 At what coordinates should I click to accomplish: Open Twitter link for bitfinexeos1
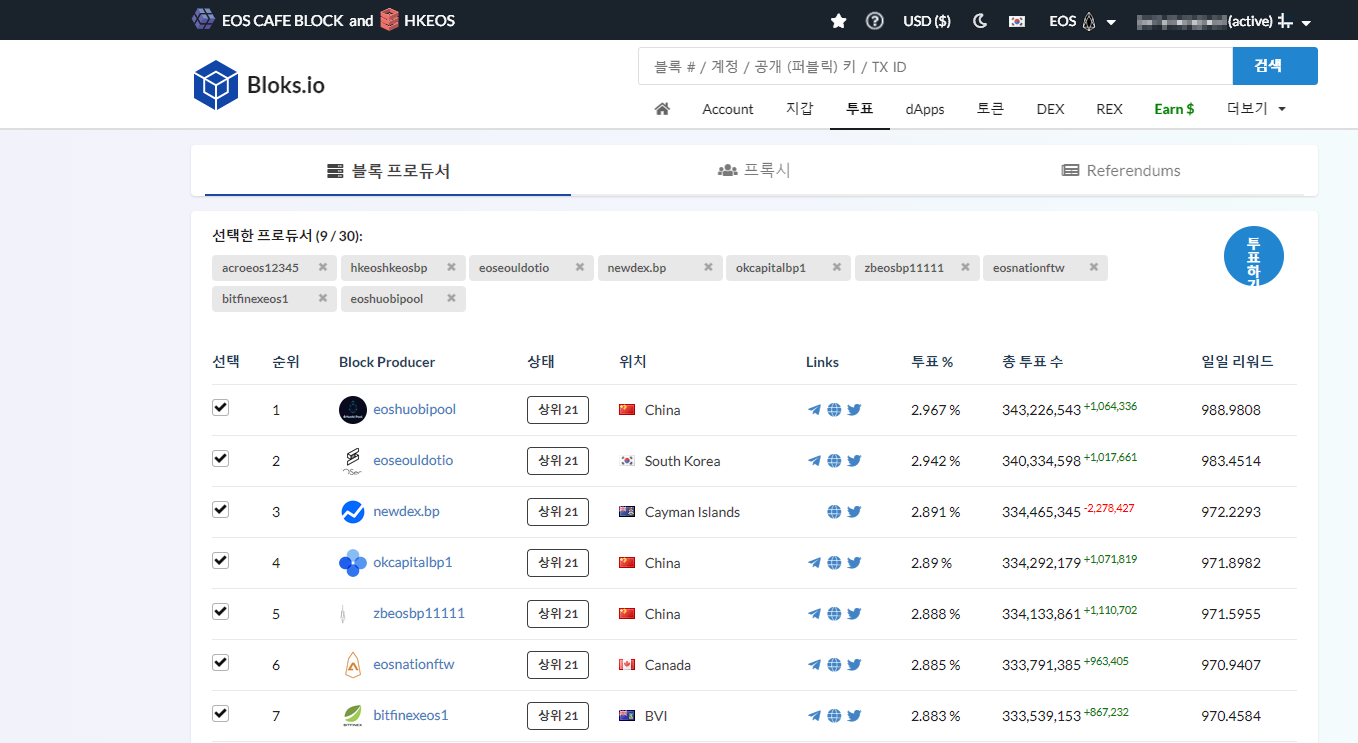point(854,716)
